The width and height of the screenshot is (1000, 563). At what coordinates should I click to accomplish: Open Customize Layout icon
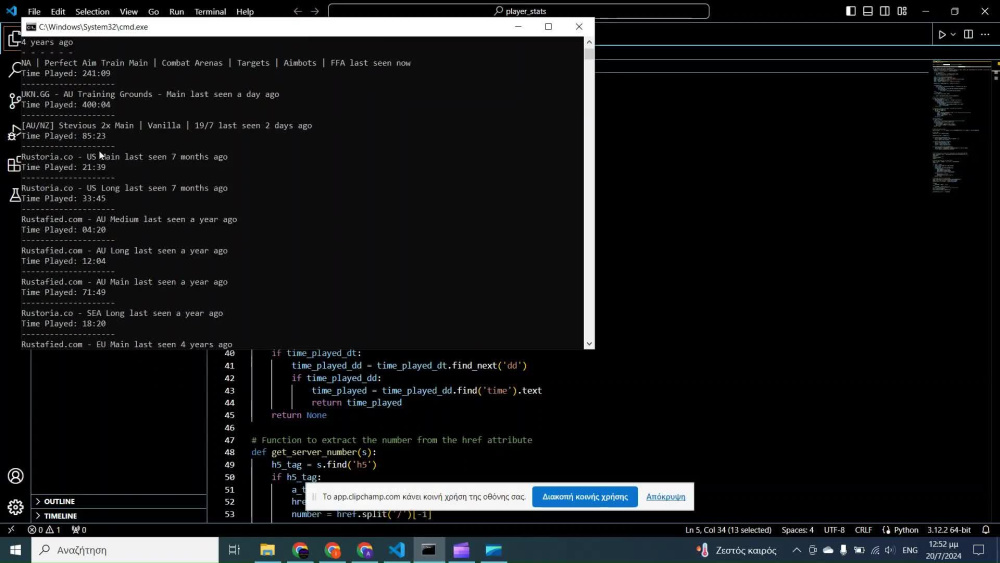902,11
